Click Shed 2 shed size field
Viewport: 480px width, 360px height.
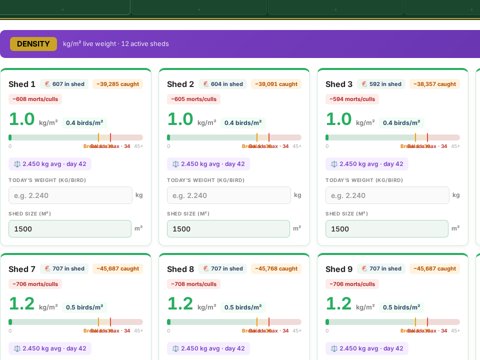point(228,229)
